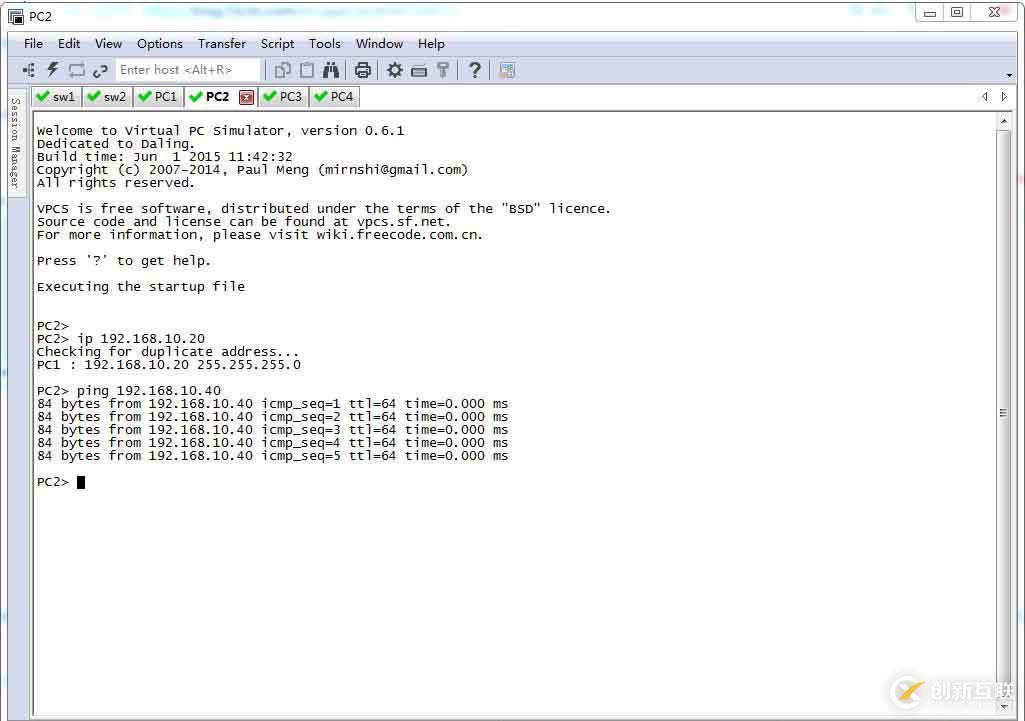The width and height of the screenshot is (1025, 721).
Task: Open Session Options gear icon
Action: pos(394,70)
